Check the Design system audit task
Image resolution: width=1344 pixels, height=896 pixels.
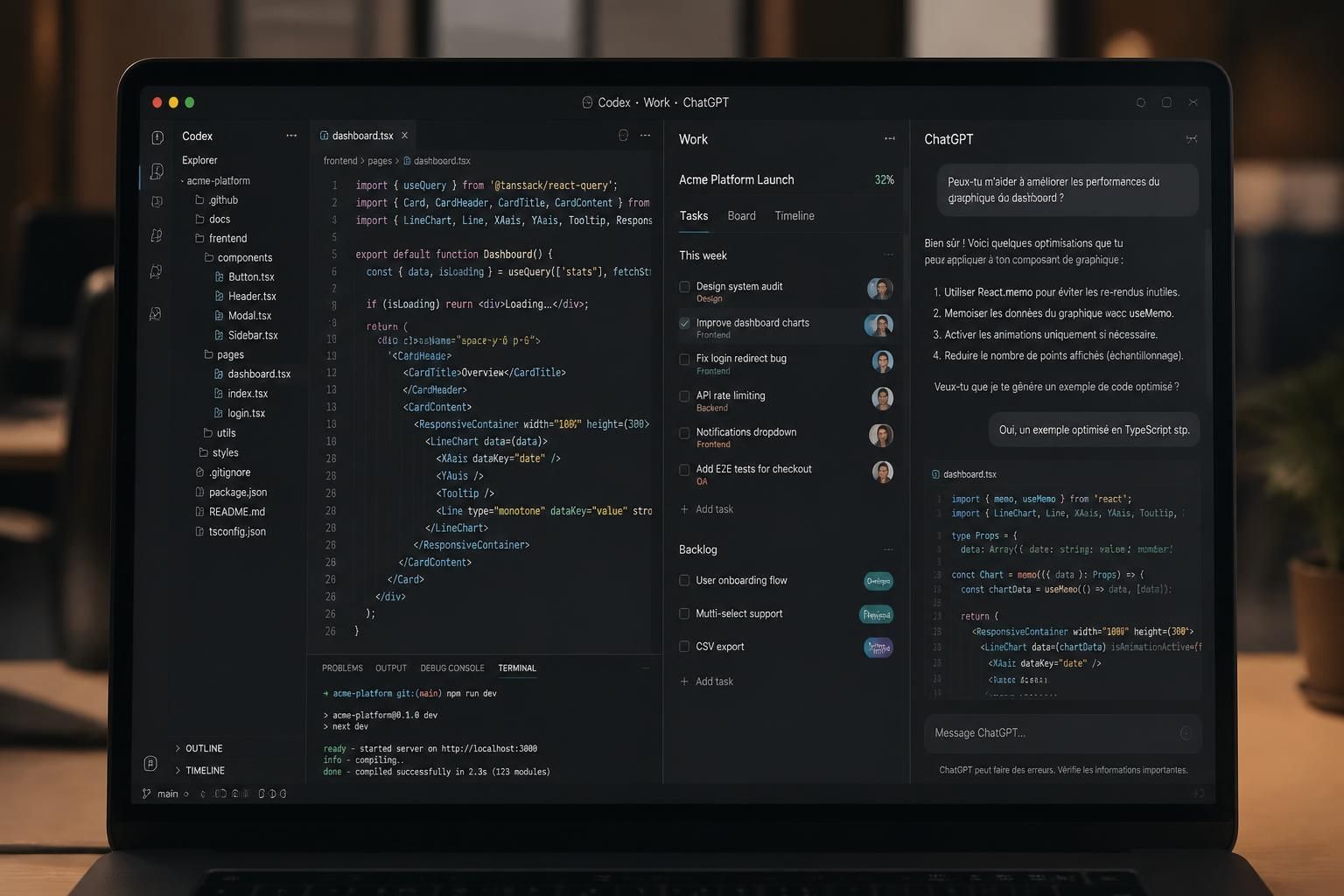pos(684,287)
